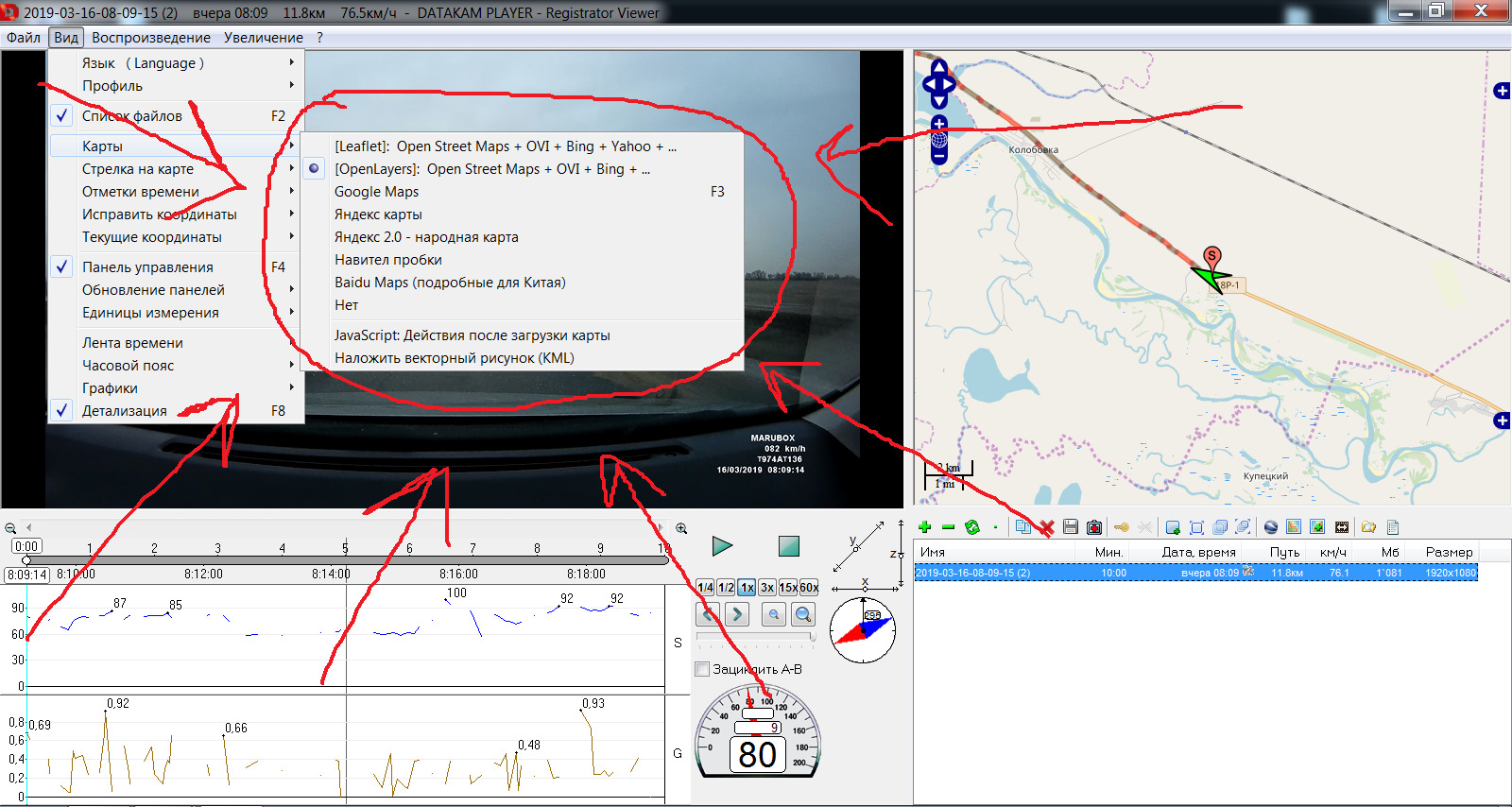This screenshot has width=1512, height=807.
Task: Click the large magnifier zoom-in button
Action: (x=803, y=615)
